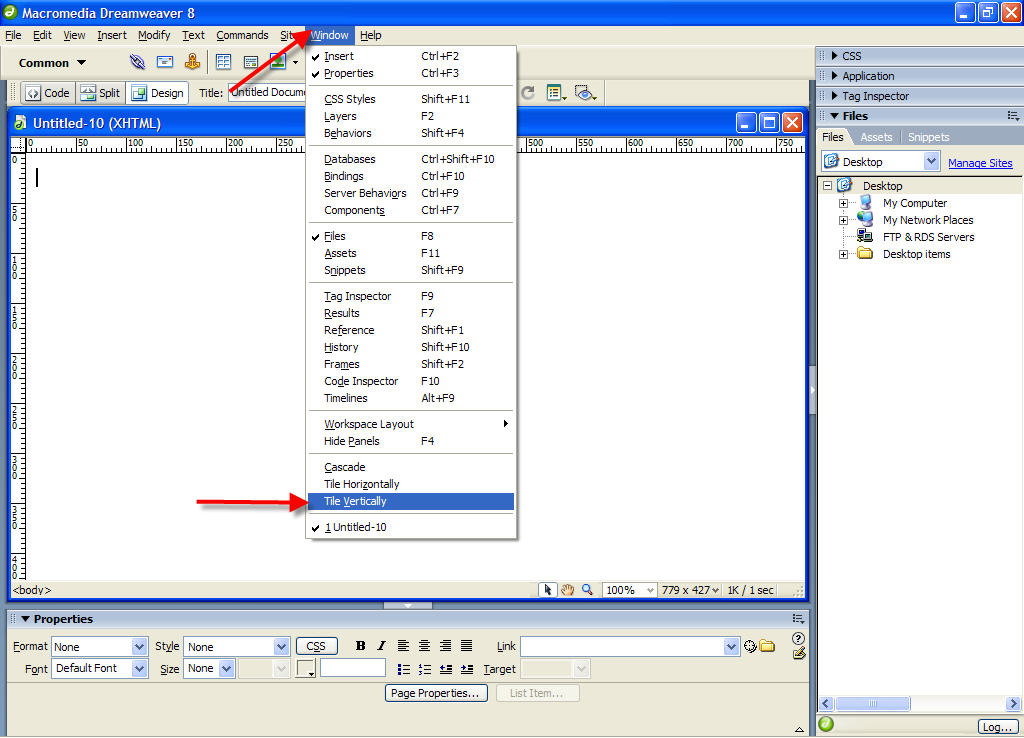The height and width of the screenshot is (738, 1024).
Task: Click the Email Link icon
Action: coord(165,62)
